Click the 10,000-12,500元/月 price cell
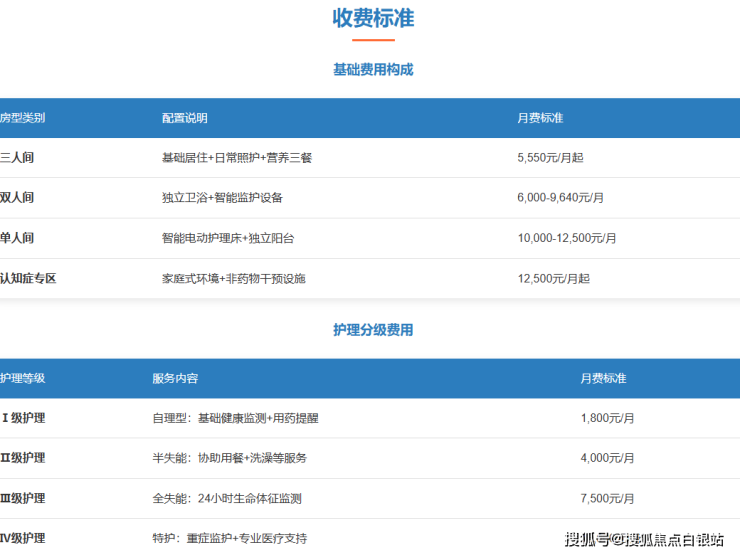740x555 pixels. click(567, 238)
